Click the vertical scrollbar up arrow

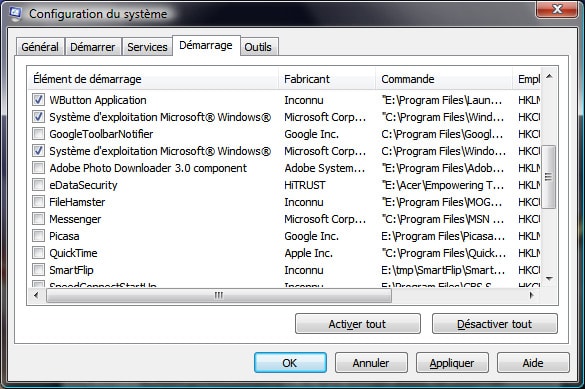pyautogui.click(x=549, y=76)
